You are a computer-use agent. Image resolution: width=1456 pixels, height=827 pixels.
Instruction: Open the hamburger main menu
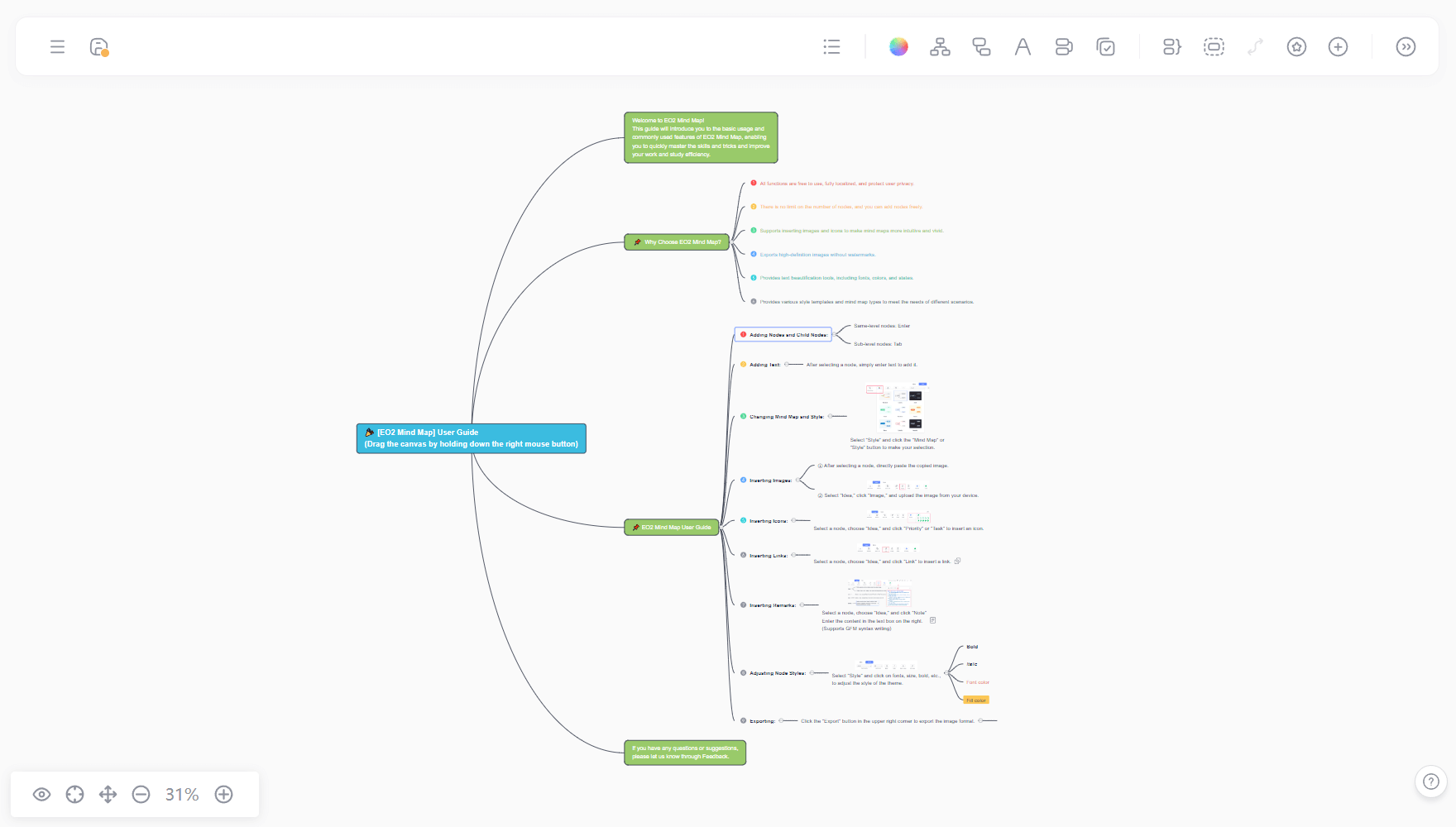[x=57, y=47]
